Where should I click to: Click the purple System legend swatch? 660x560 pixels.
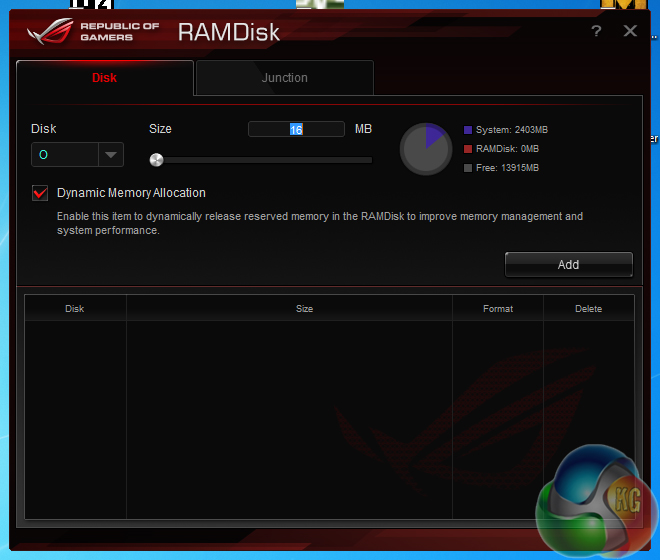pos(468,130)
